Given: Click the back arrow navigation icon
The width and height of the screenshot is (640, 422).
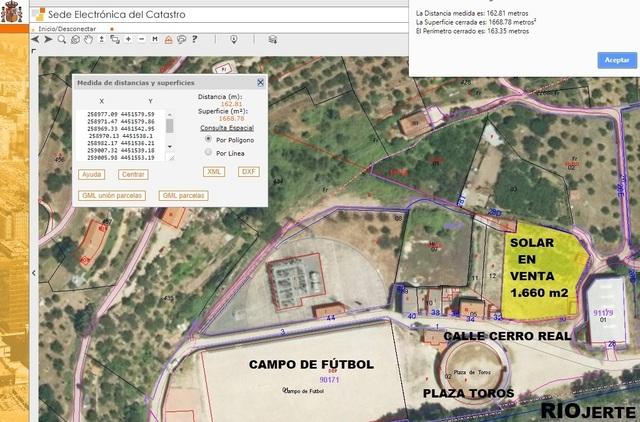Looking at the screenshot, I should pyautogui.click(x=36, y=39).
